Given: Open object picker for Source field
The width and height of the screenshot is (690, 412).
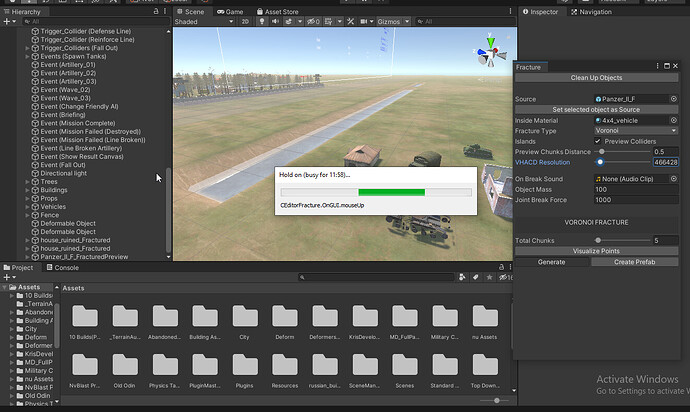Looking at the screenshot, I should tap(674, 99).
